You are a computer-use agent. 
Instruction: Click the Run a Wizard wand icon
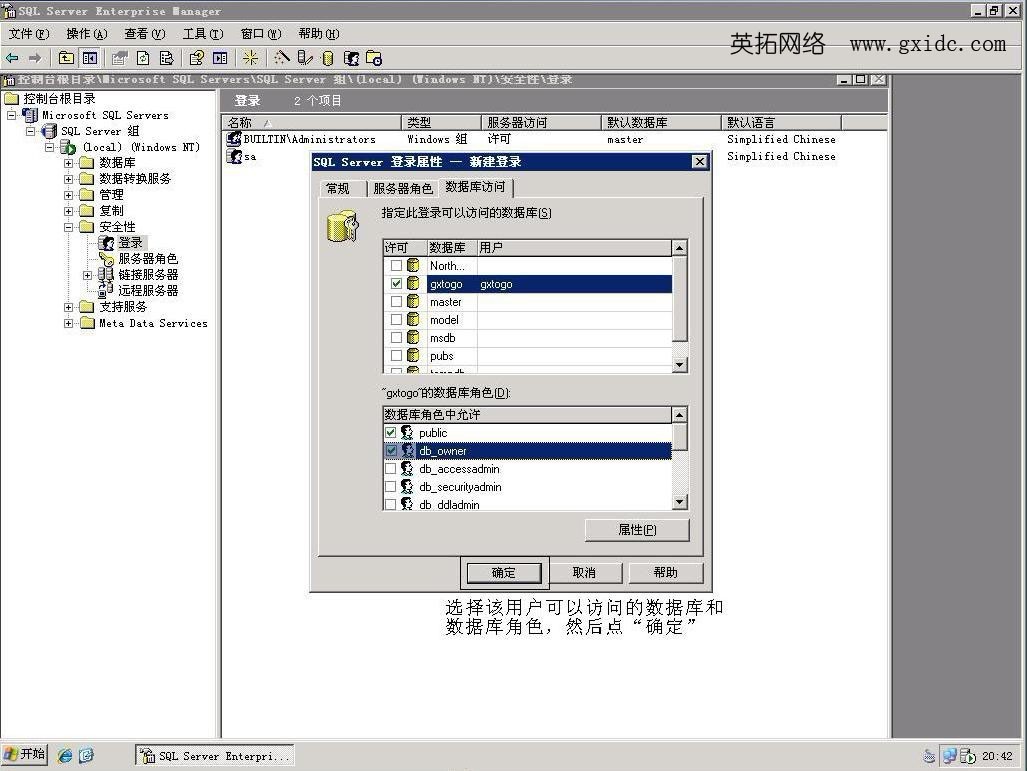[282, 58]
